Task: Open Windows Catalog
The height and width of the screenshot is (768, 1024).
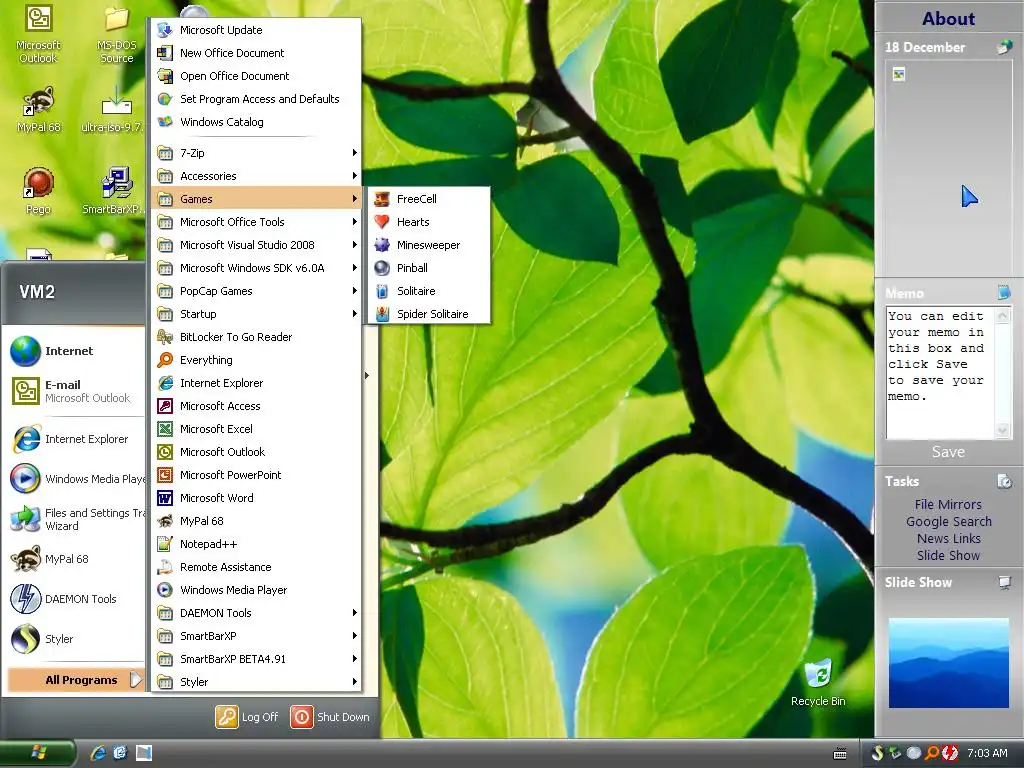Action: click(257, 122)
